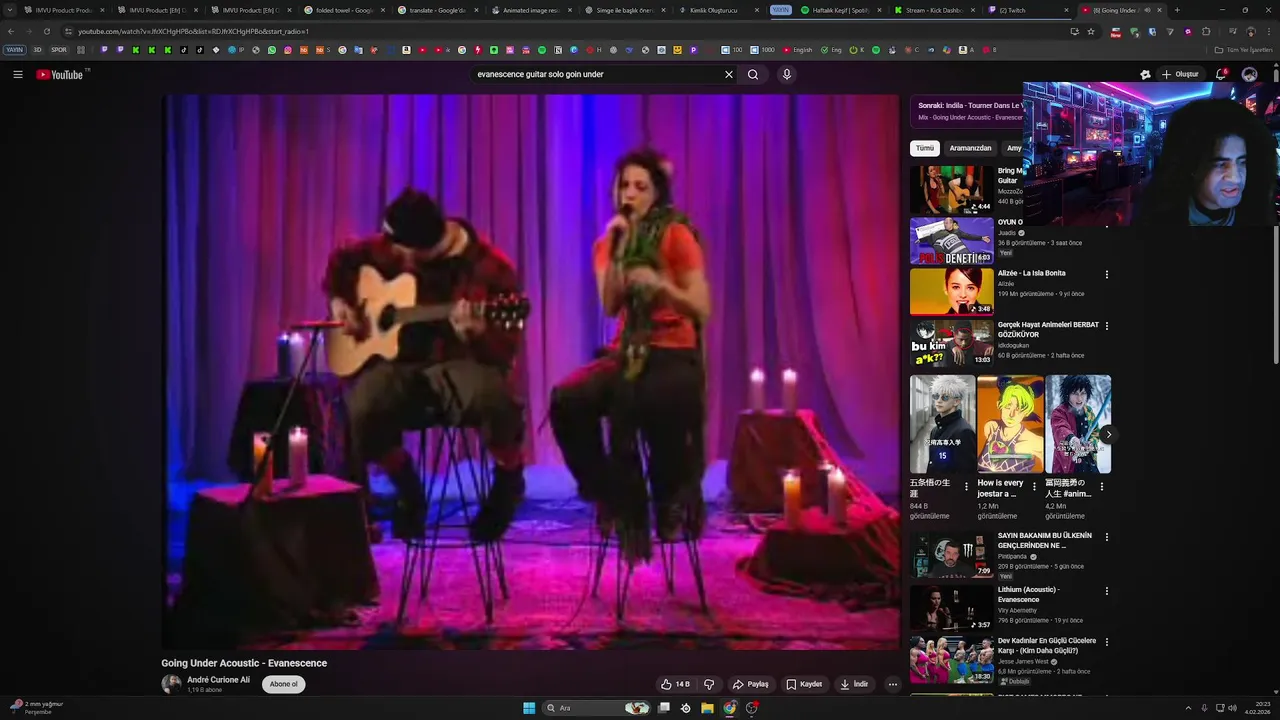Open a new browser tab

1177,10
